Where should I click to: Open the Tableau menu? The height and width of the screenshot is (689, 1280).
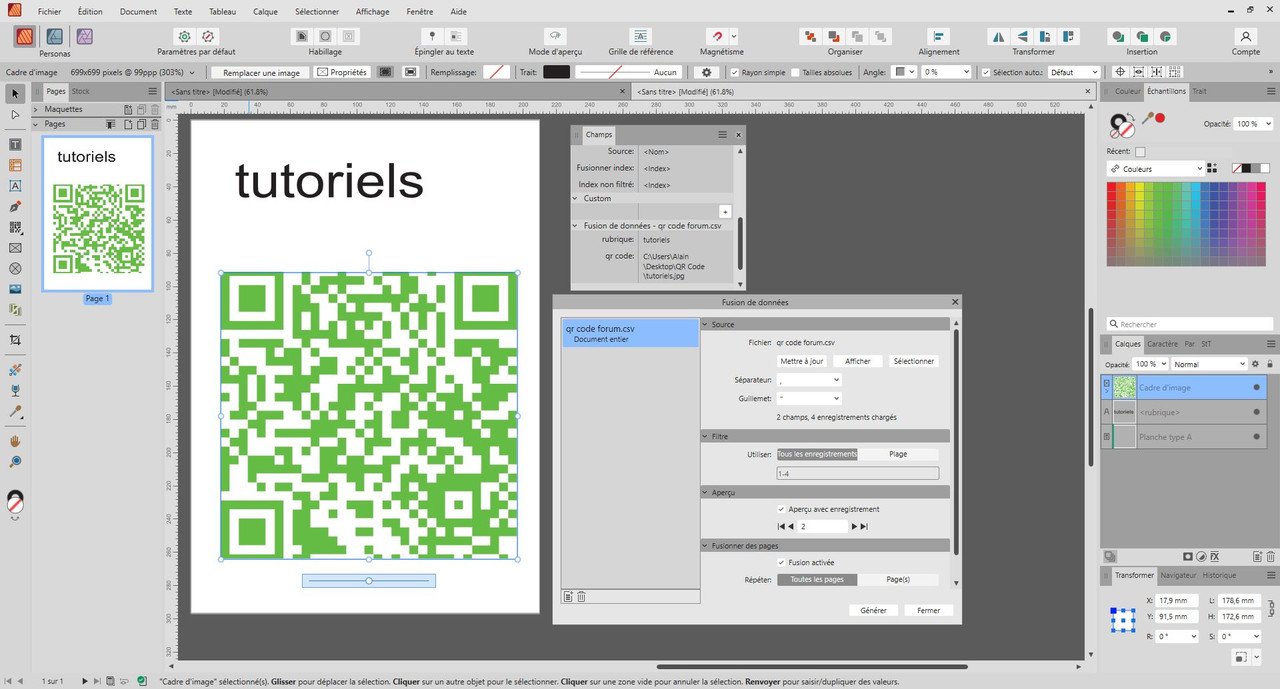[x=222, y=12]
